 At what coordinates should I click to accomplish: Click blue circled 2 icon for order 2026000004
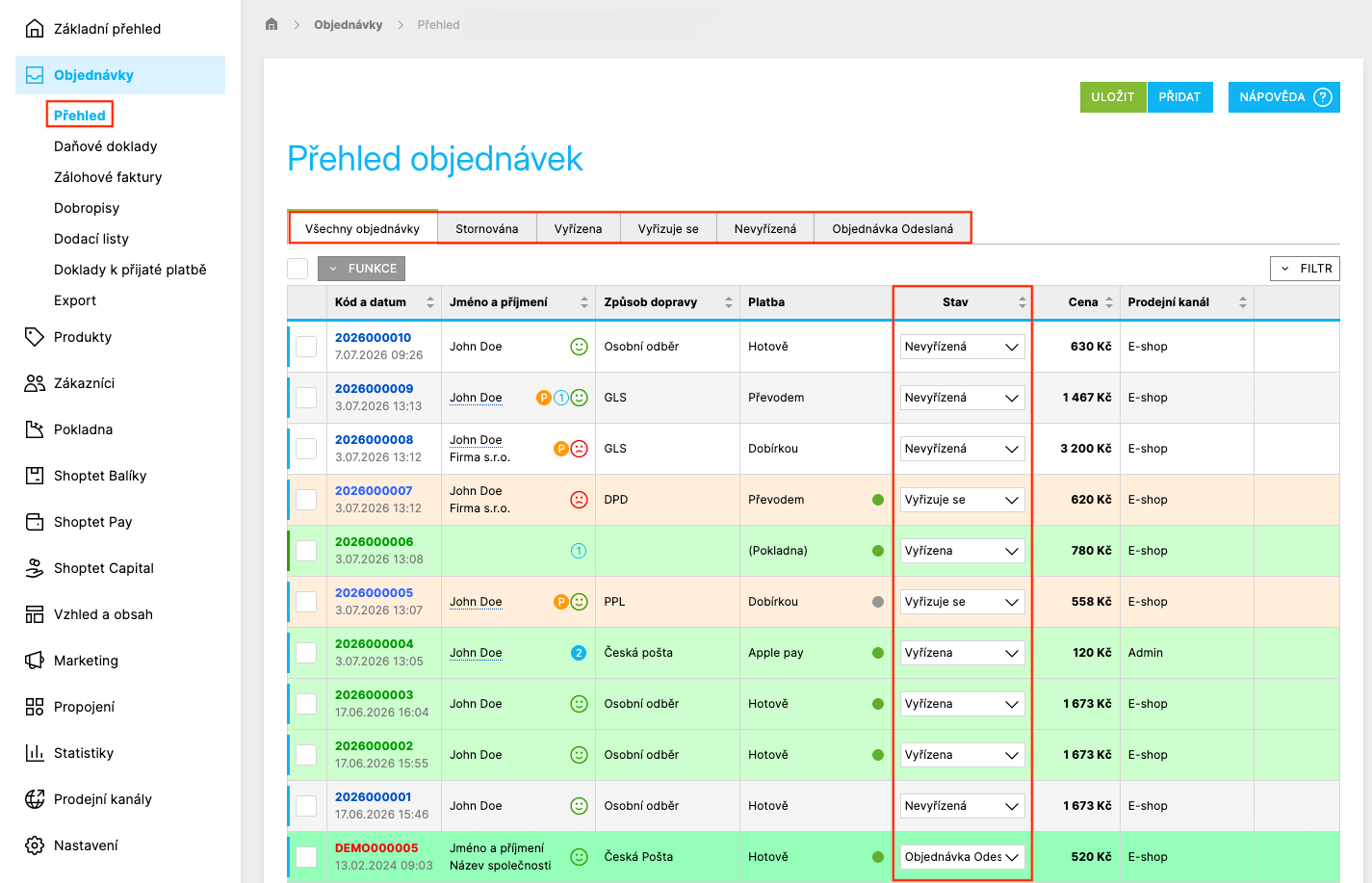pyautogui.click(x=579, y=653)
